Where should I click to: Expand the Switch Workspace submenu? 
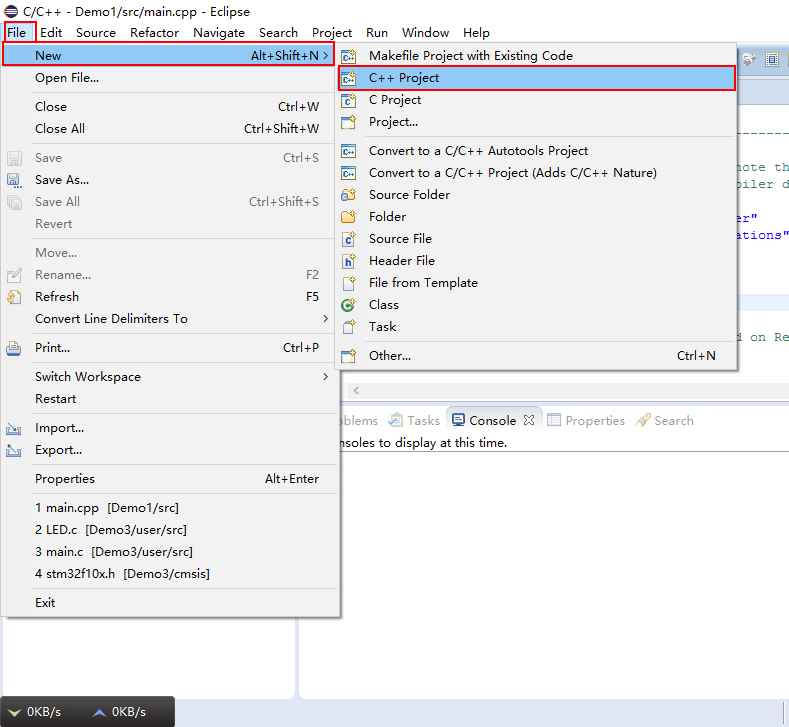point(326,377)
